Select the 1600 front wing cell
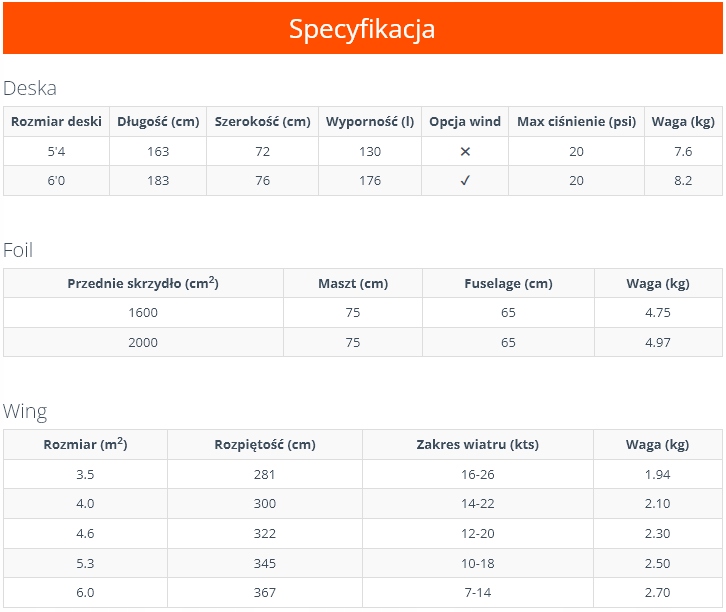The image size is (726, 612). (x=143, y=313)
